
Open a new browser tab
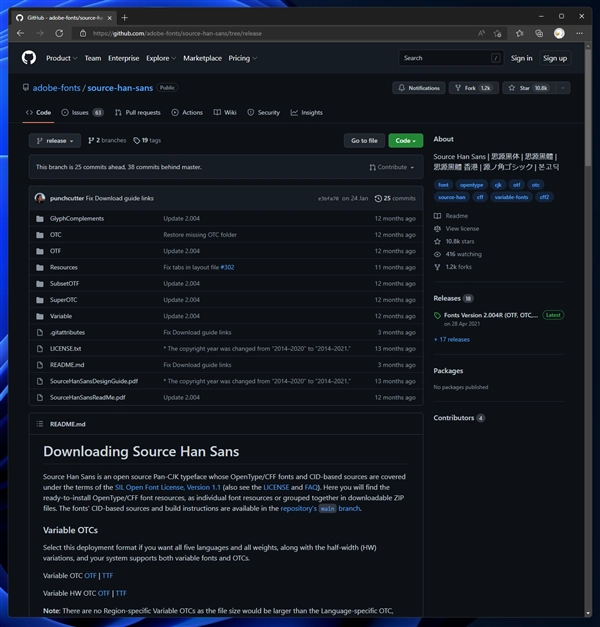pyautogui.click(x=124, y=18)
